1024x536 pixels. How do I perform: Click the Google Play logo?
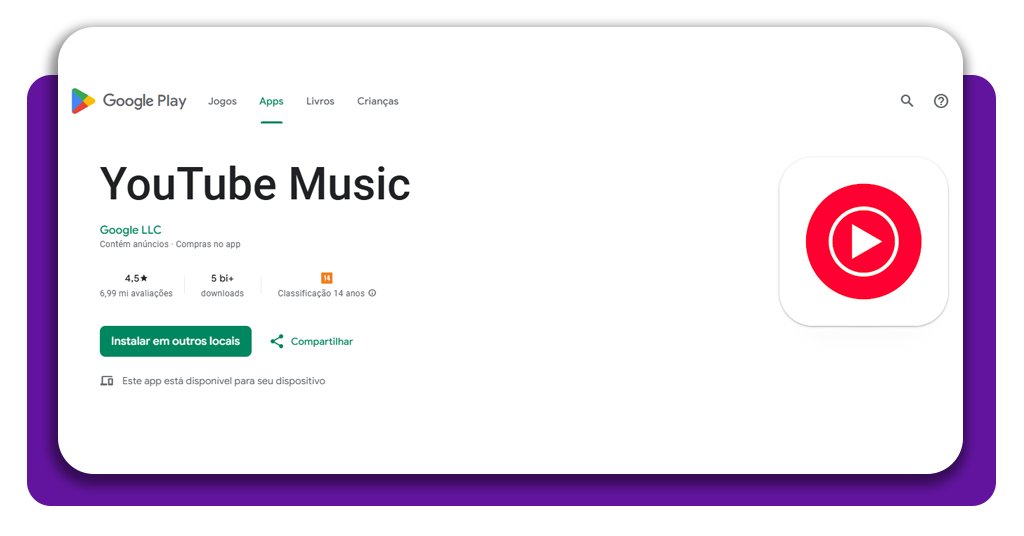(x=129, y=101)
